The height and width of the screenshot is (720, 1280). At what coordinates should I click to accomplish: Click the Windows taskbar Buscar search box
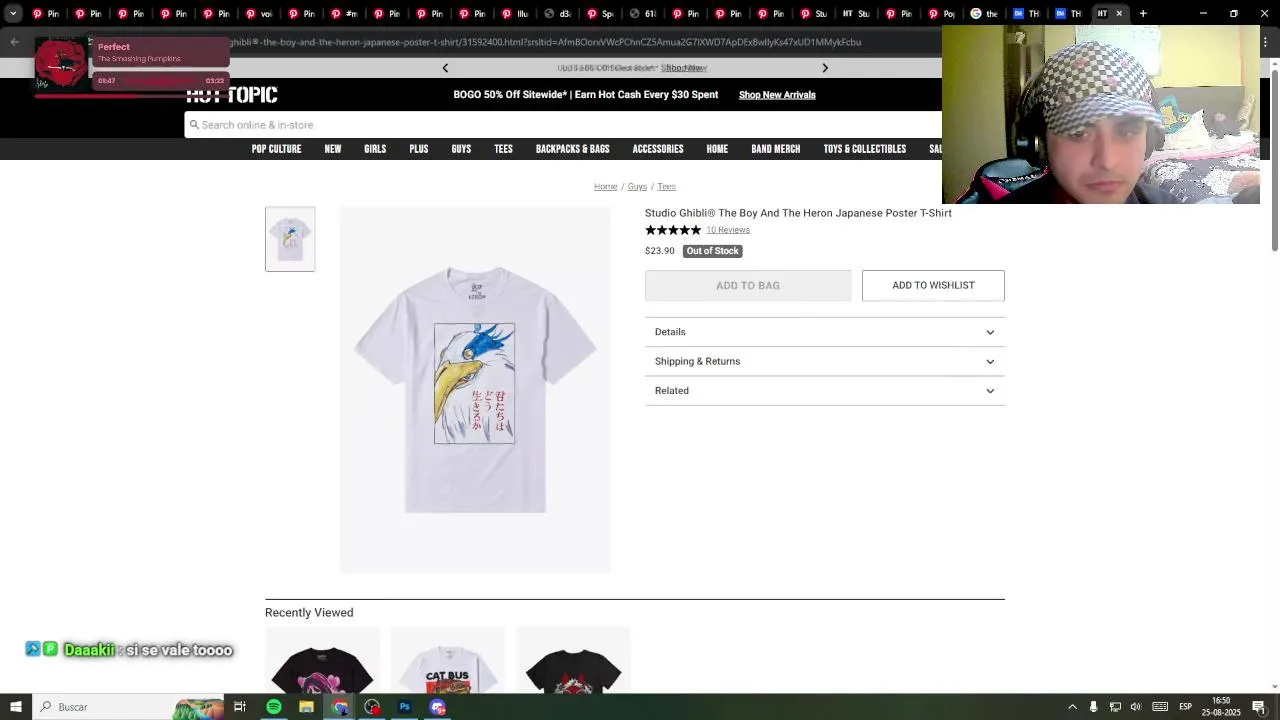[x=127, y=707]
